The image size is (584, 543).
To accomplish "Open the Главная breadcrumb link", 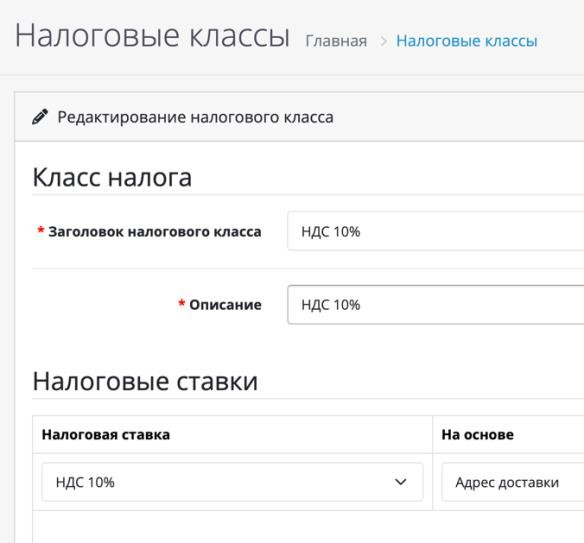I will (x=336, y=41).
